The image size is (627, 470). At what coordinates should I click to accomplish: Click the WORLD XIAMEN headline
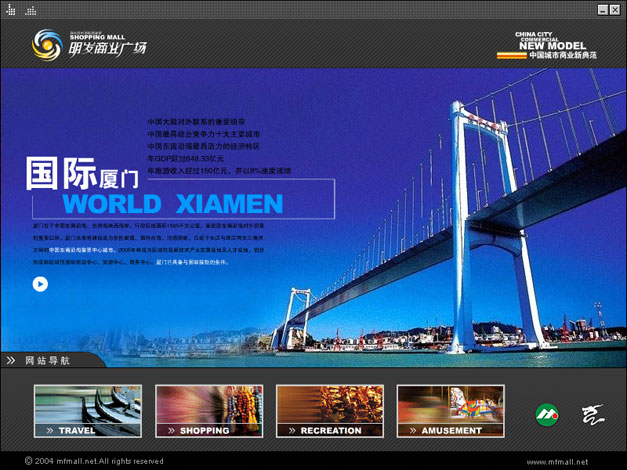172,205
